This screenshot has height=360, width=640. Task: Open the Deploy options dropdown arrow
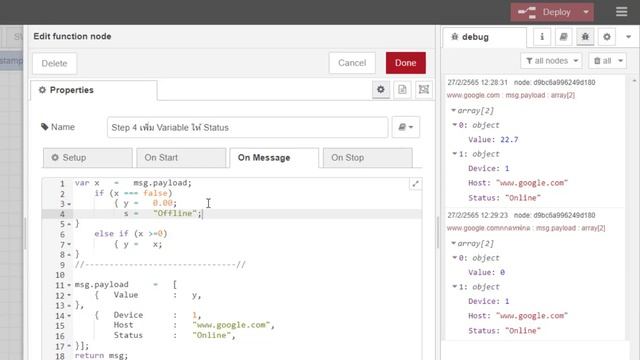click(586, 12)
